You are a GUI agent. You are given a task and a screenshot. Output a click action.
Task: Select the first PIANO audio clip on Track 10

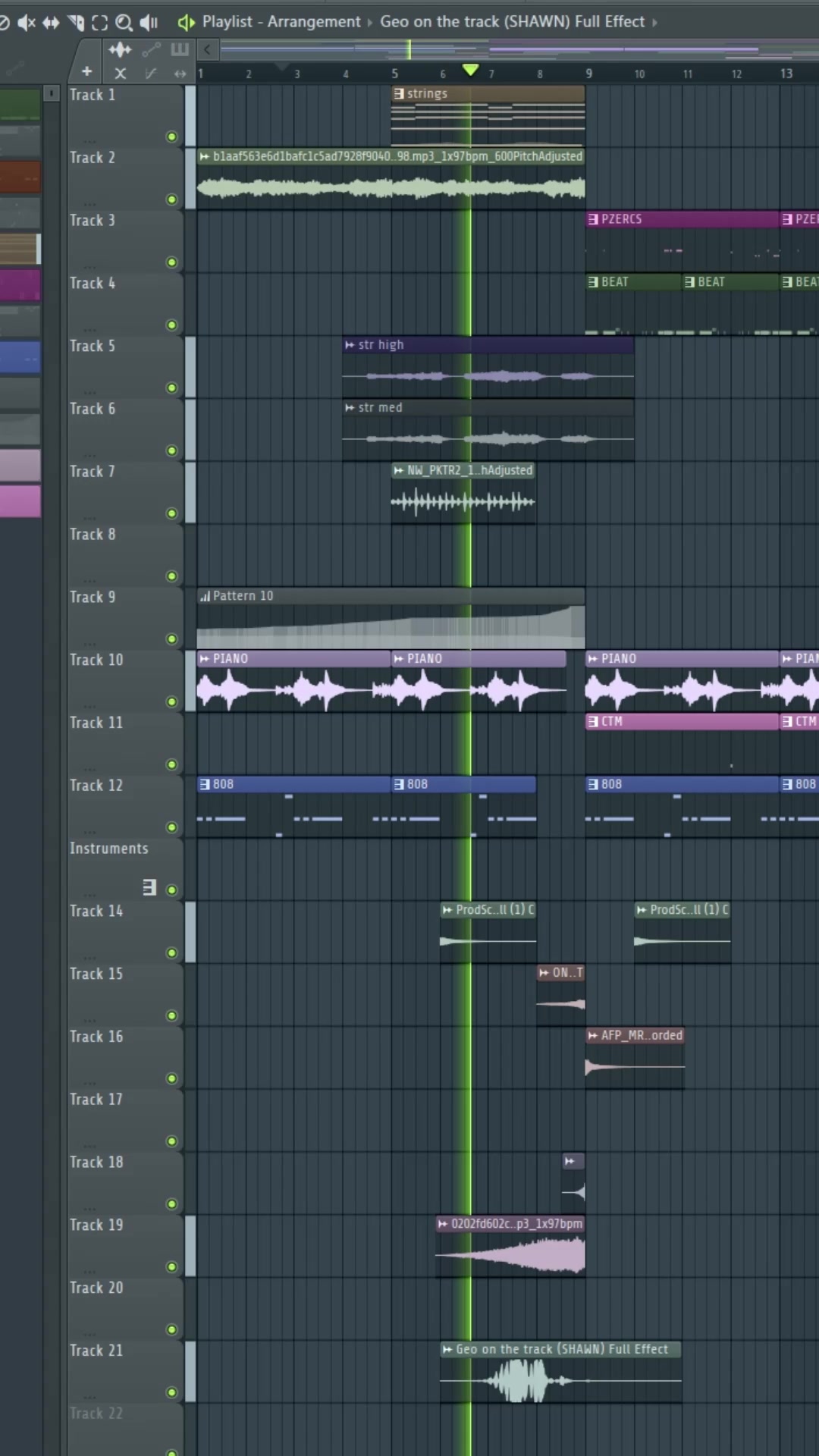(293, 681)
